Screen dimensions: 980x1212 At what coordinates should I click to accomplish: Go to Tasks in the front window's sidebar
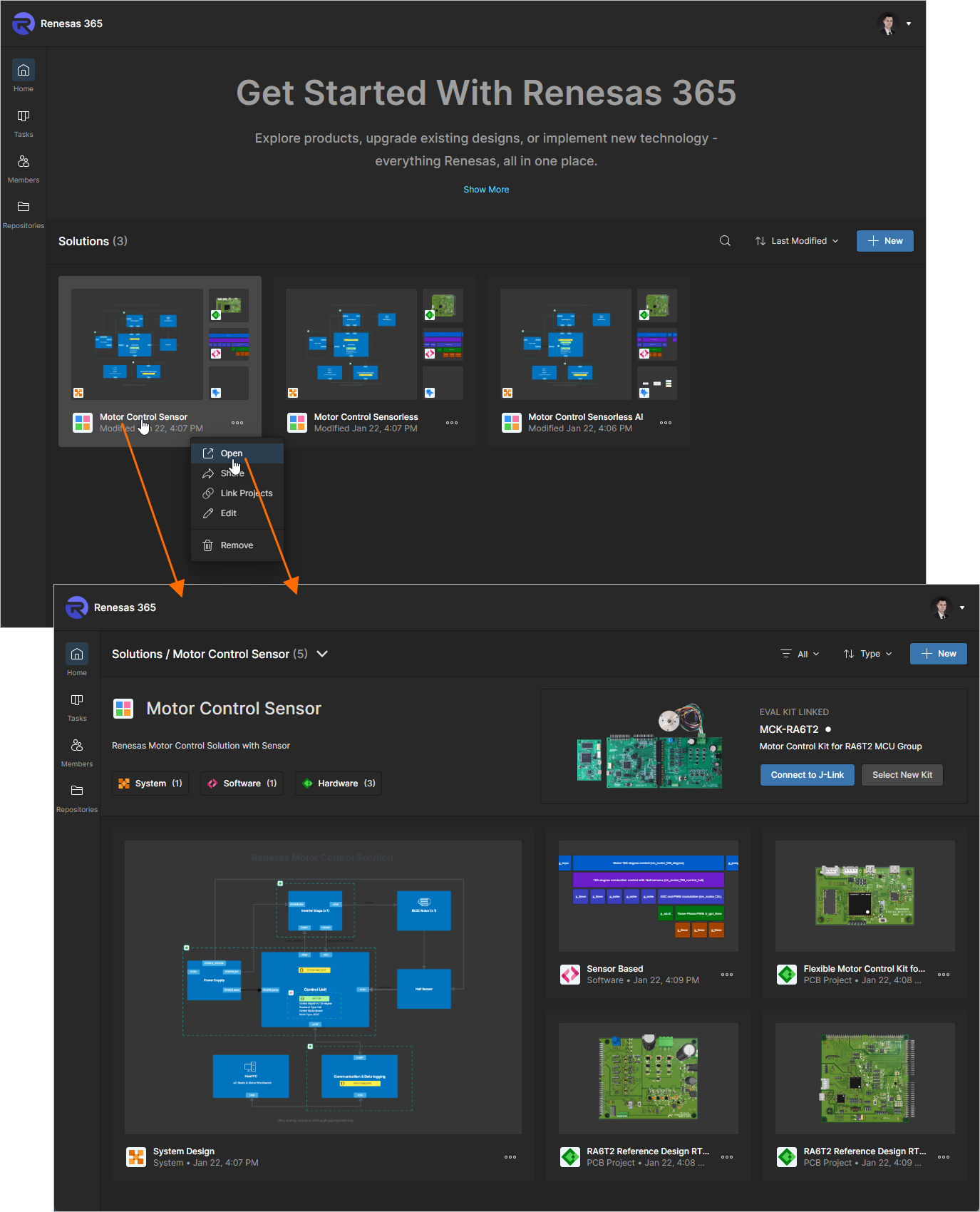[77, 707]
